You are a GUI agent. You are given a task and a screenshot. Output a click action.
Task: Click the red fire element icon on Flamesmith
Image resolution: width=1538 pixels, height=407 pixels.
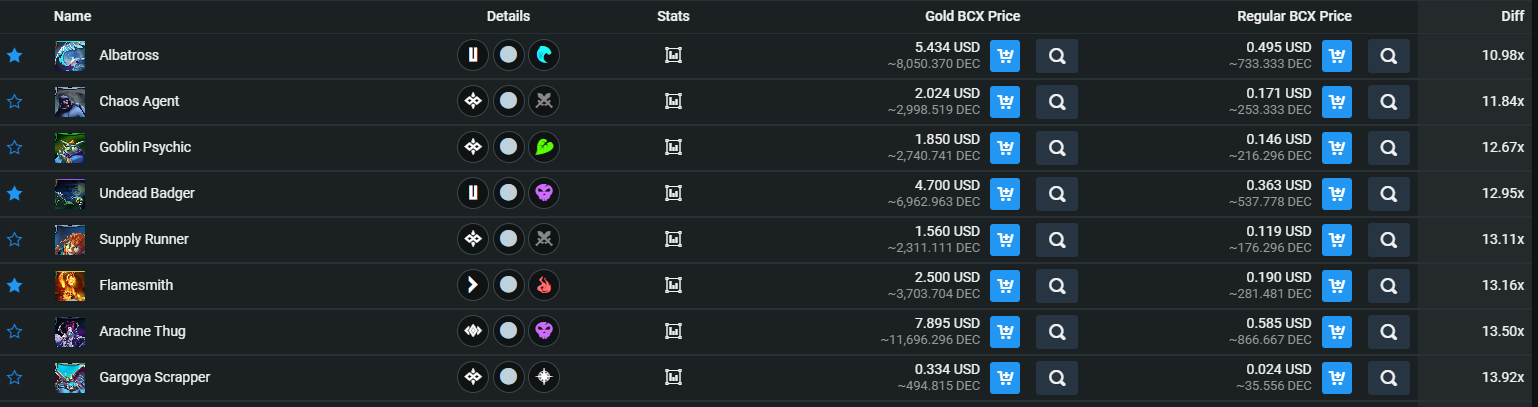click(544, 285)
